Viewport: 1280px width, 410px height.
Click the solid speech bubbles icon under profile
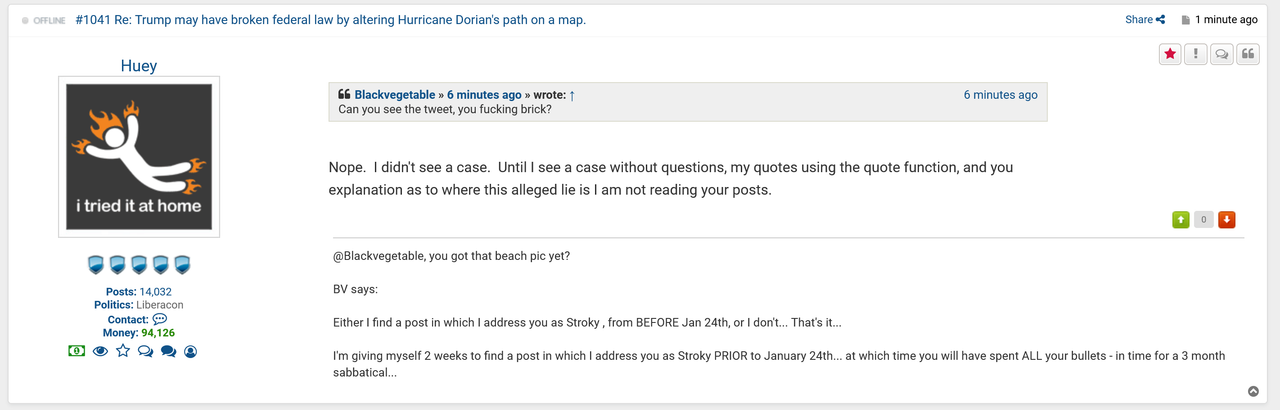[168, 351]
